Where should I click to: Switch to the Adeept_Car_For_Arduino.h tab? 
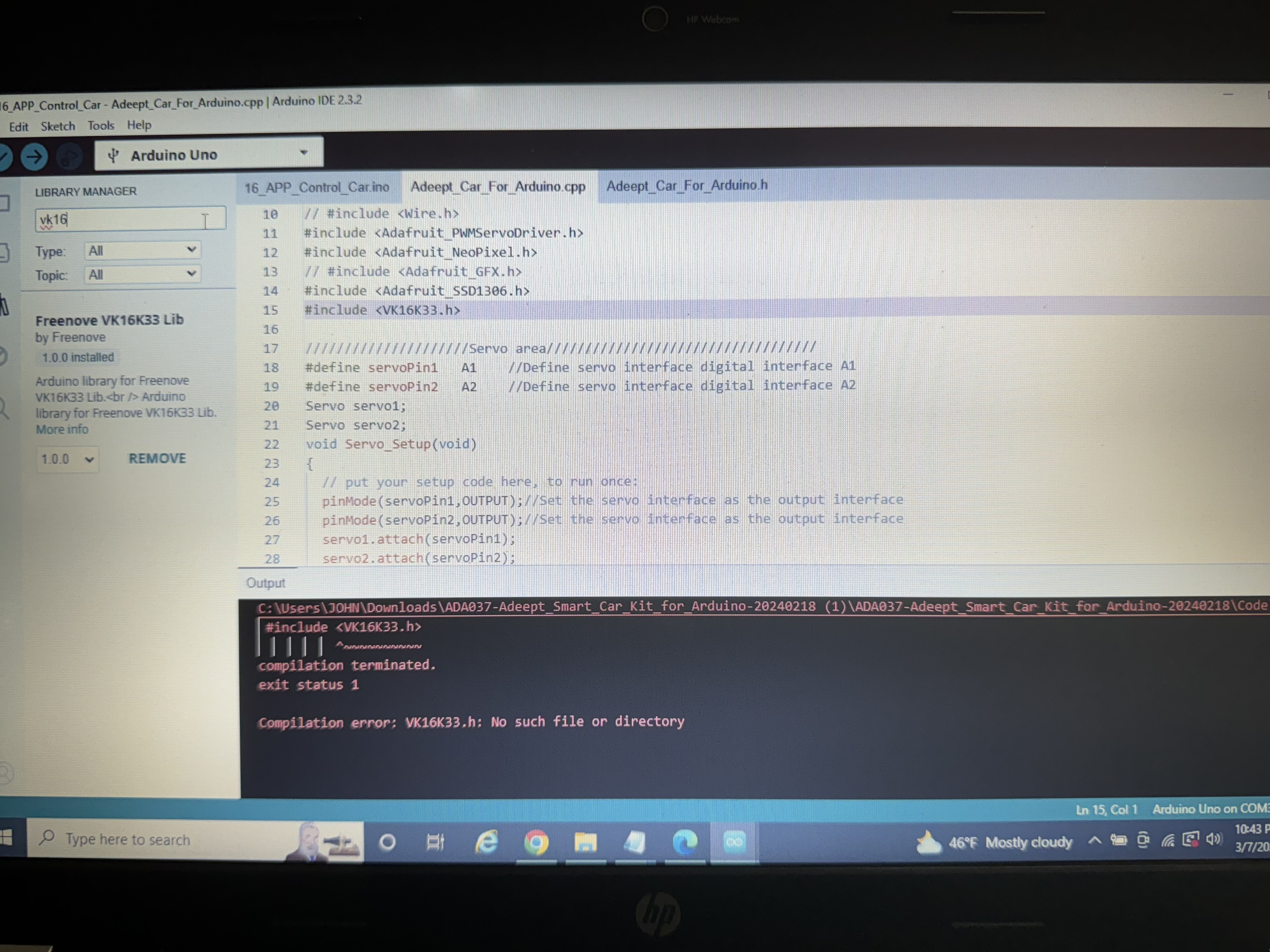(687, 185)
